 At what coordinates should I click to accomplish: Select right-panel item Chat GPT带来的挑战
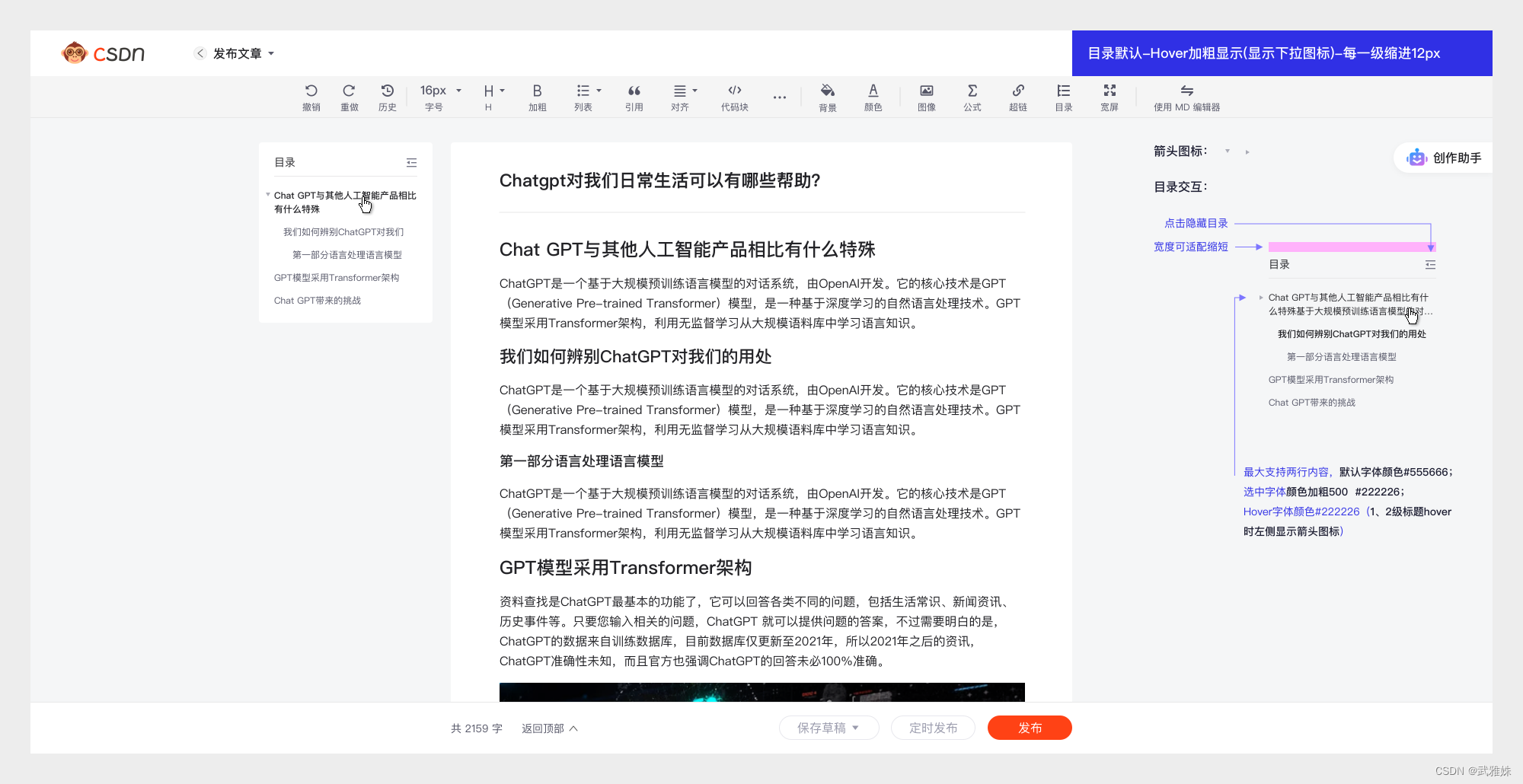1312,403
